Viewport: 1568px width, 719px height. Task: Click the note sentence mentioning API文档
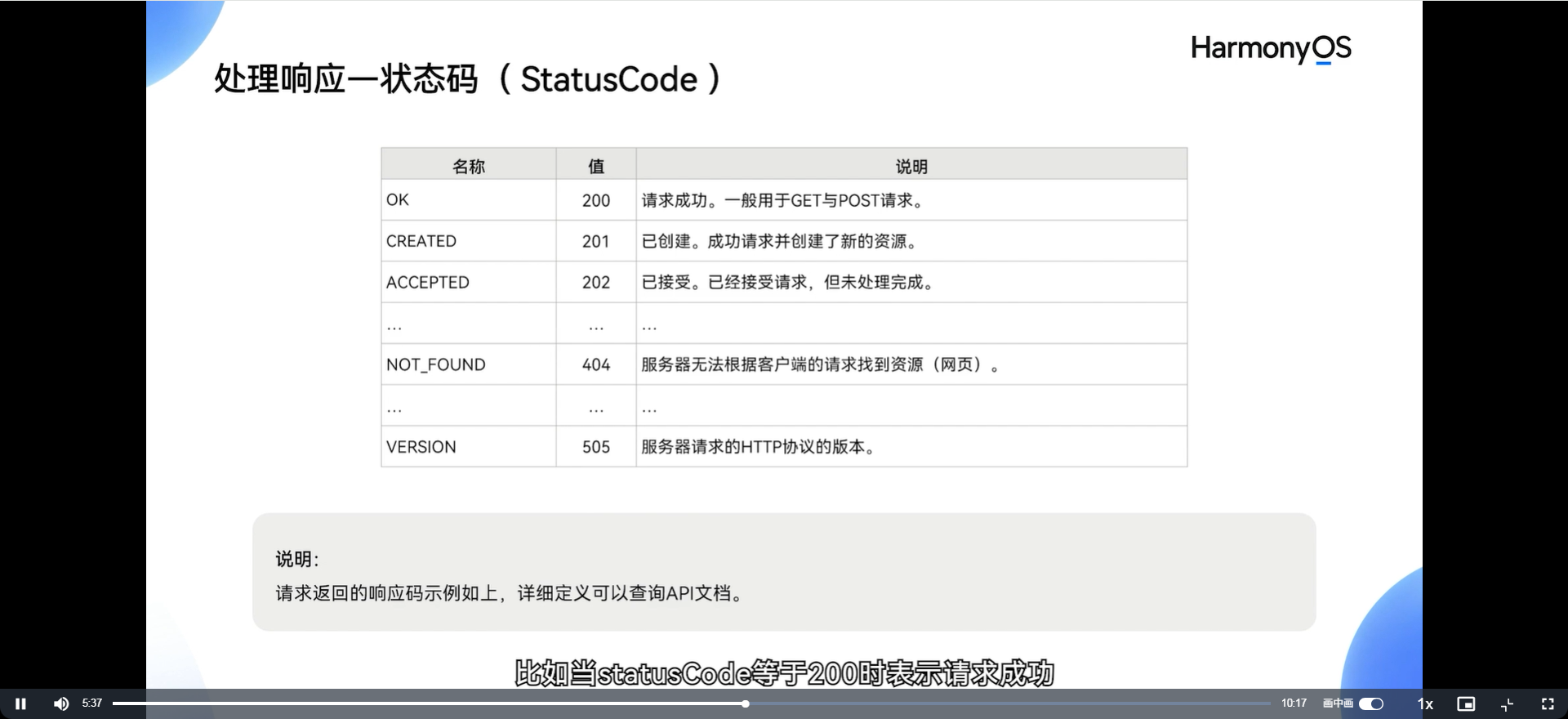tap(510, 593)
